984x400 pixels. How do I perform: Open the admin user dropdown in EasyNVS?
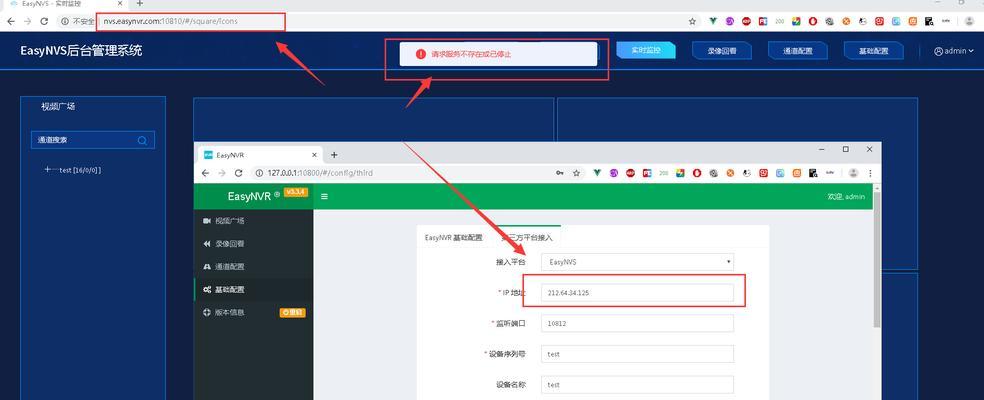pos(954,51)
